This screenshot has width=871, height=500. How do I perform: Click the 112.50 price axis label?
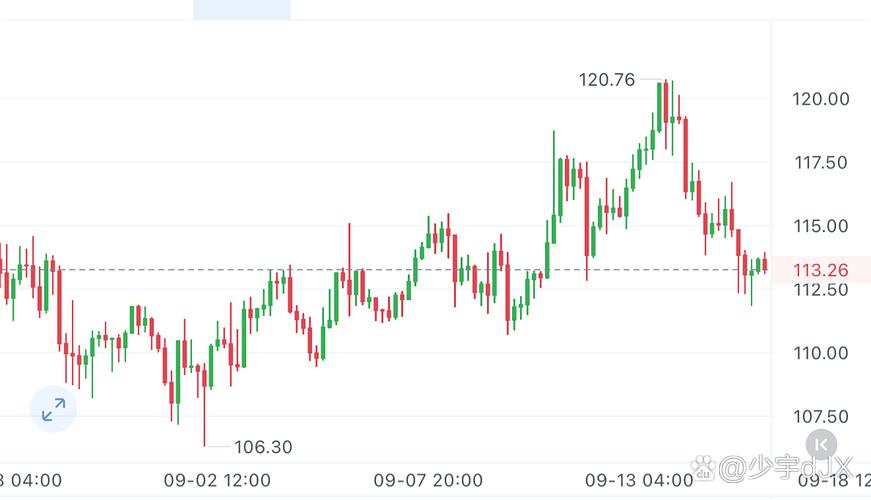pyautogui.click(x=820, y=290)
